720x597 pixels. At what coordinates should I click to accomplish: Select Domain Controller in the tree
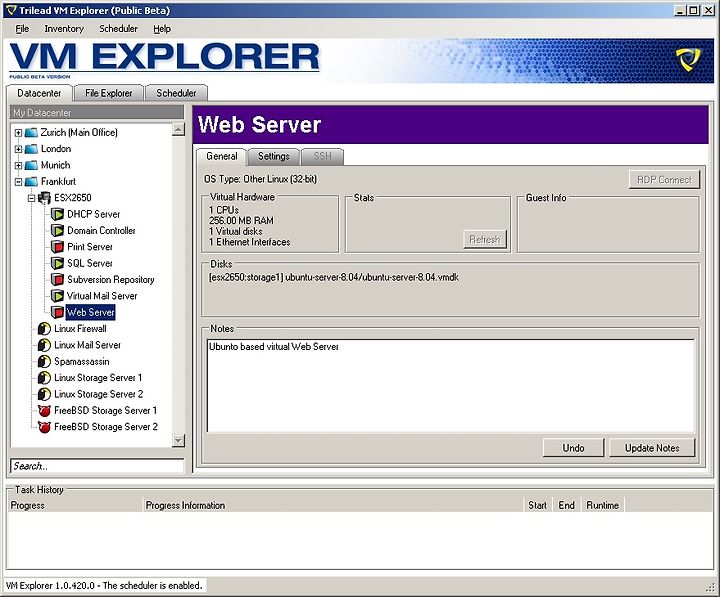click(101, 231)
